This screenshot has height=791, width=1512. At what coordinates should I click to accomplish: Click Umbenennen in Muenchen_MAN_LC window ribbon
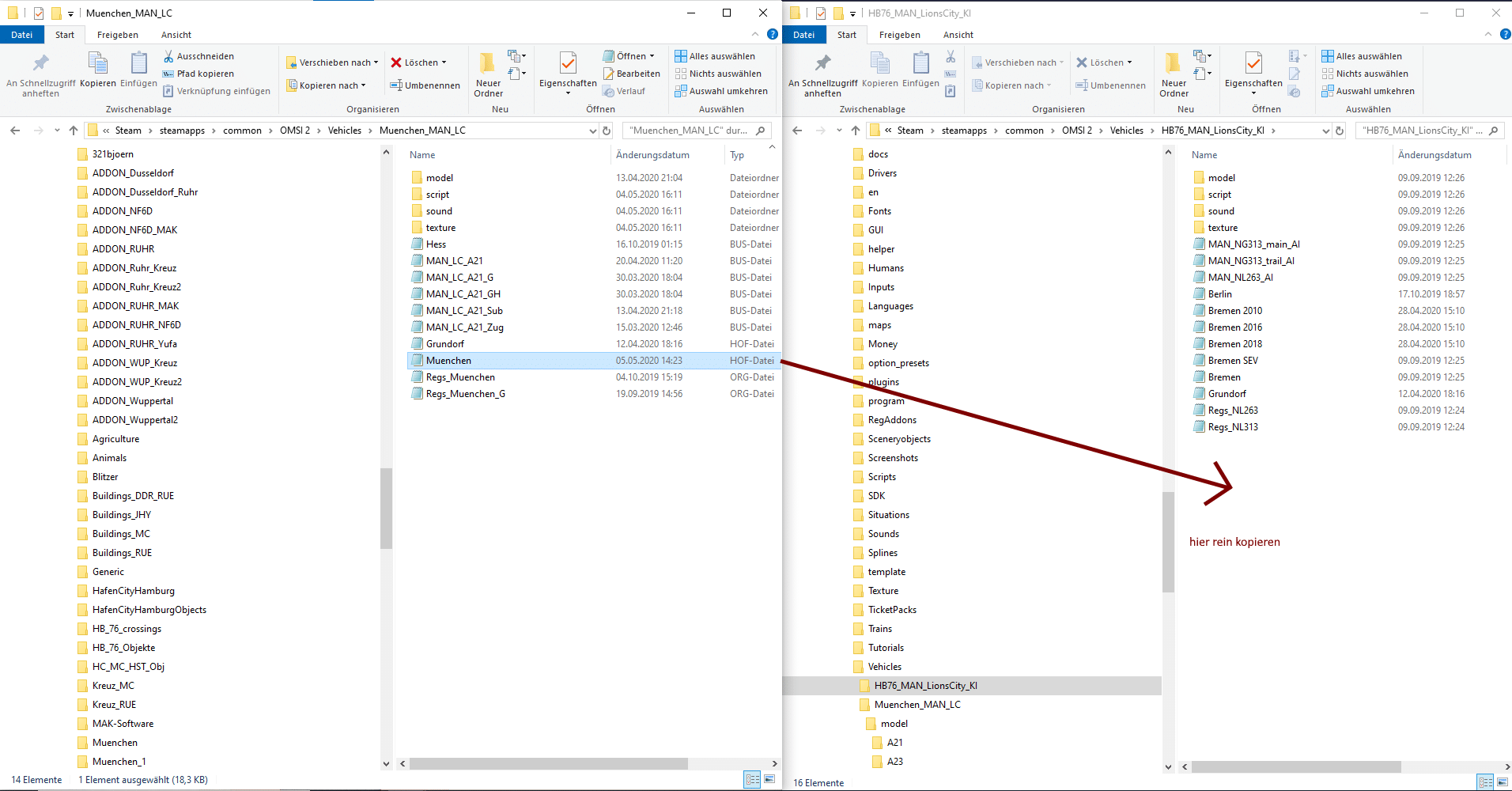(425, 85)
